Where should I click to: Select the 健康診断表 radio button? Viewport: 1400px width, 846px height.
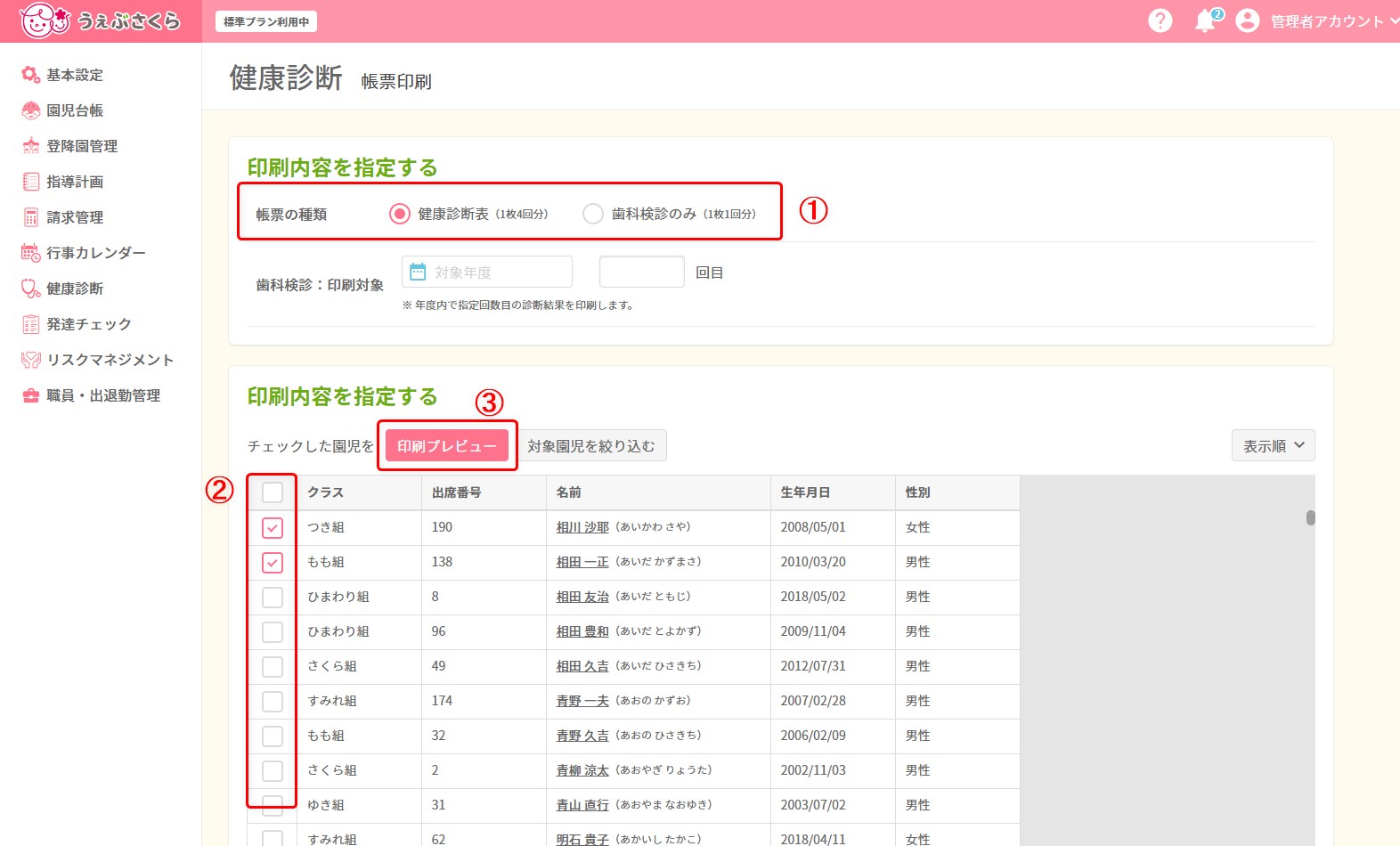400,214
